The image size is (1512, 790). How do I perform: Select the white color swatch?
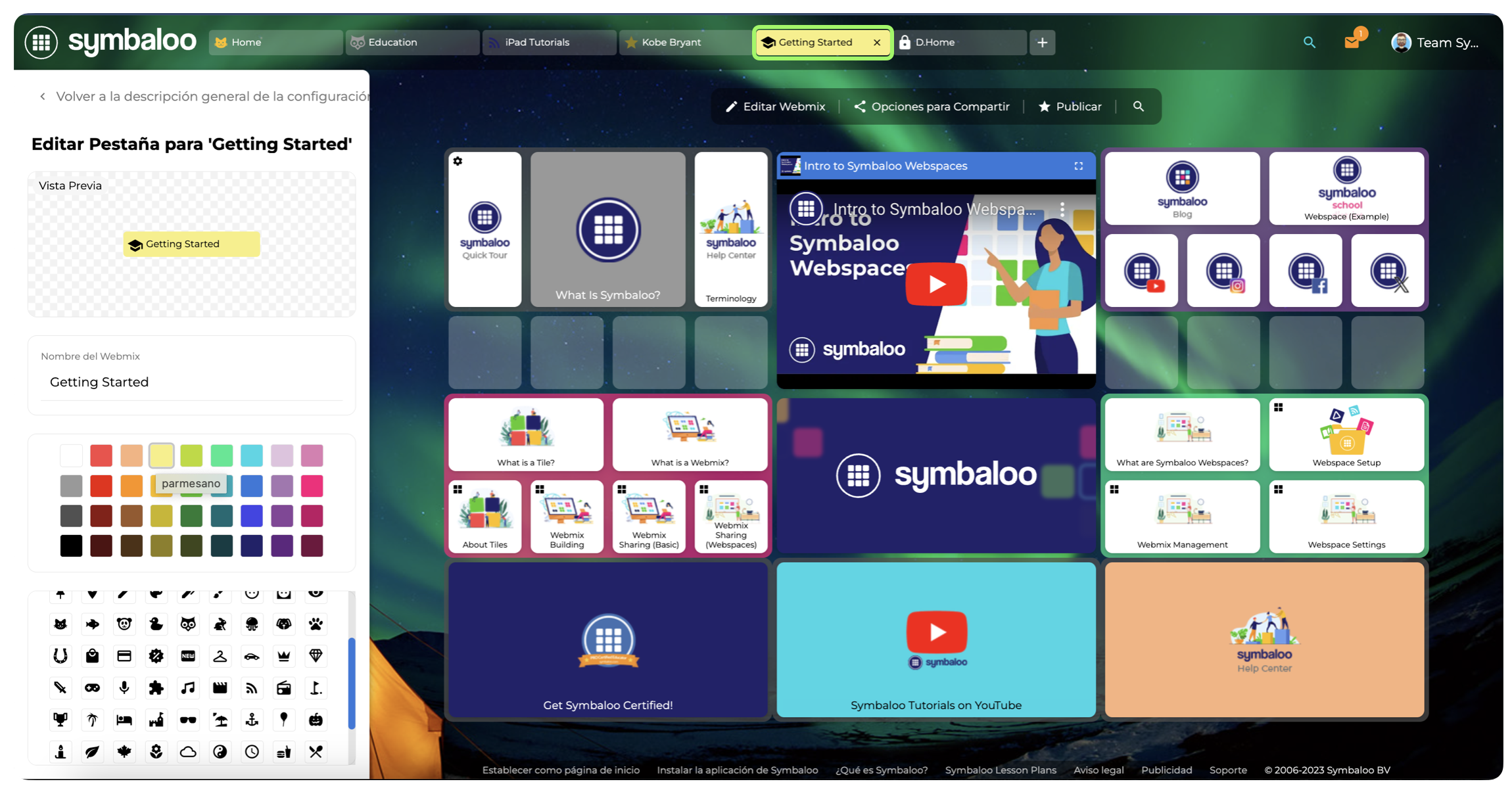[x=71, y=455]
